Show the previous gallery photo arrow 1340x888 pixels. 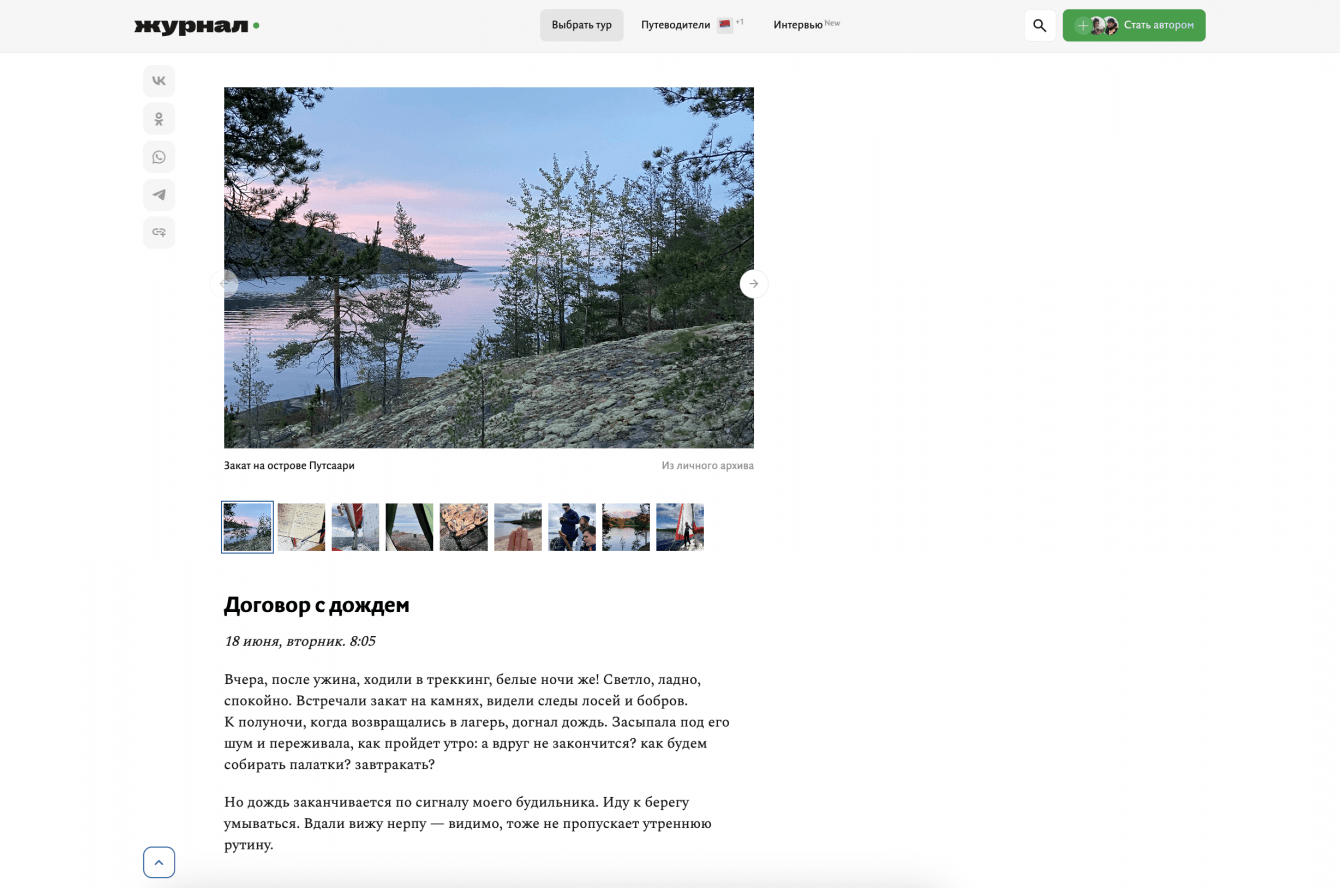click(224, 284)
